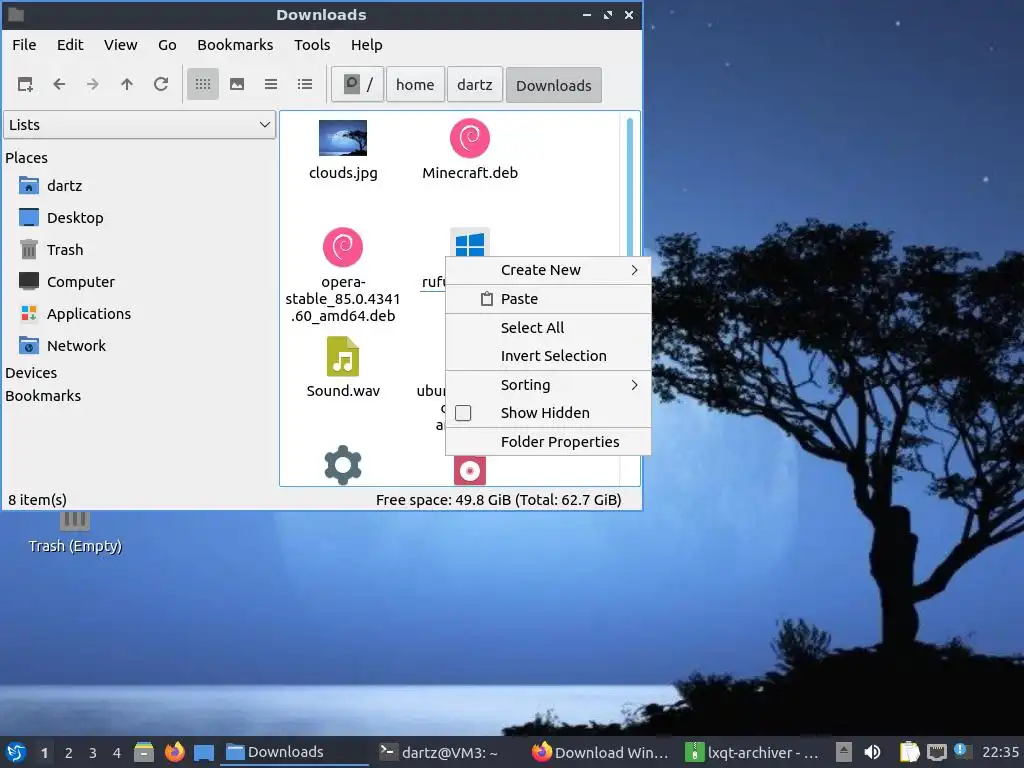
Task: Launch file manager from panel quicklaunch
Action: click(144, 752)
